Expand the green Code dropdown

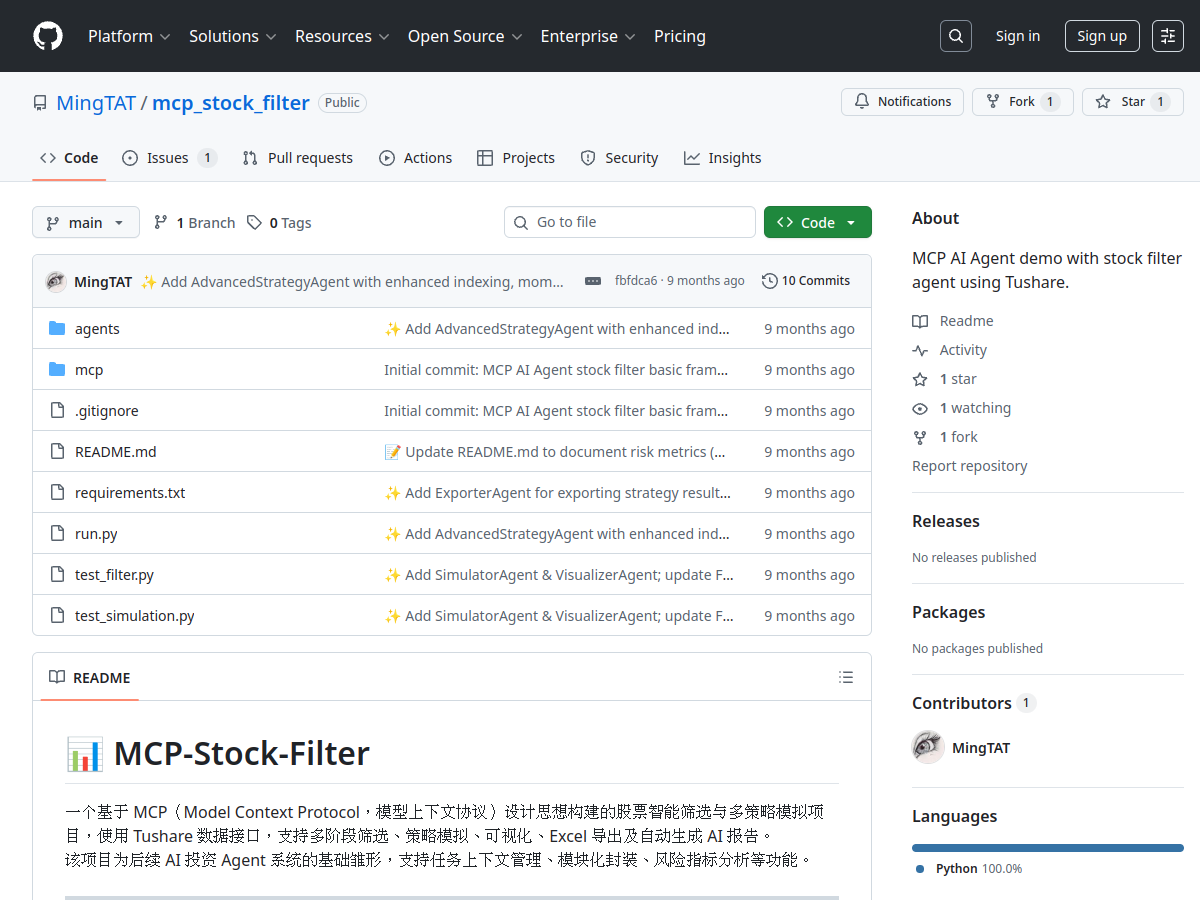point(817,222)
